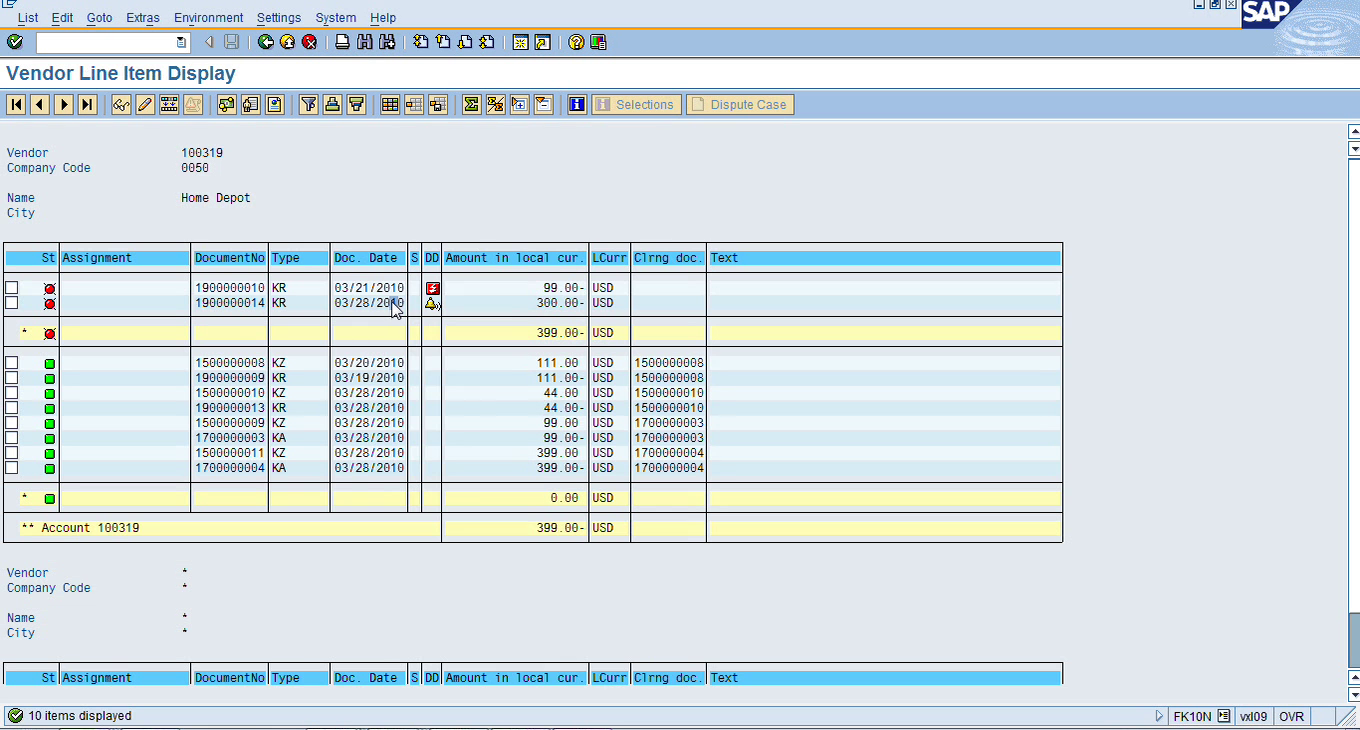The image size is (1360, 730).
Task: Click the red status light for 1900000010
Action: tap(49, 288)
